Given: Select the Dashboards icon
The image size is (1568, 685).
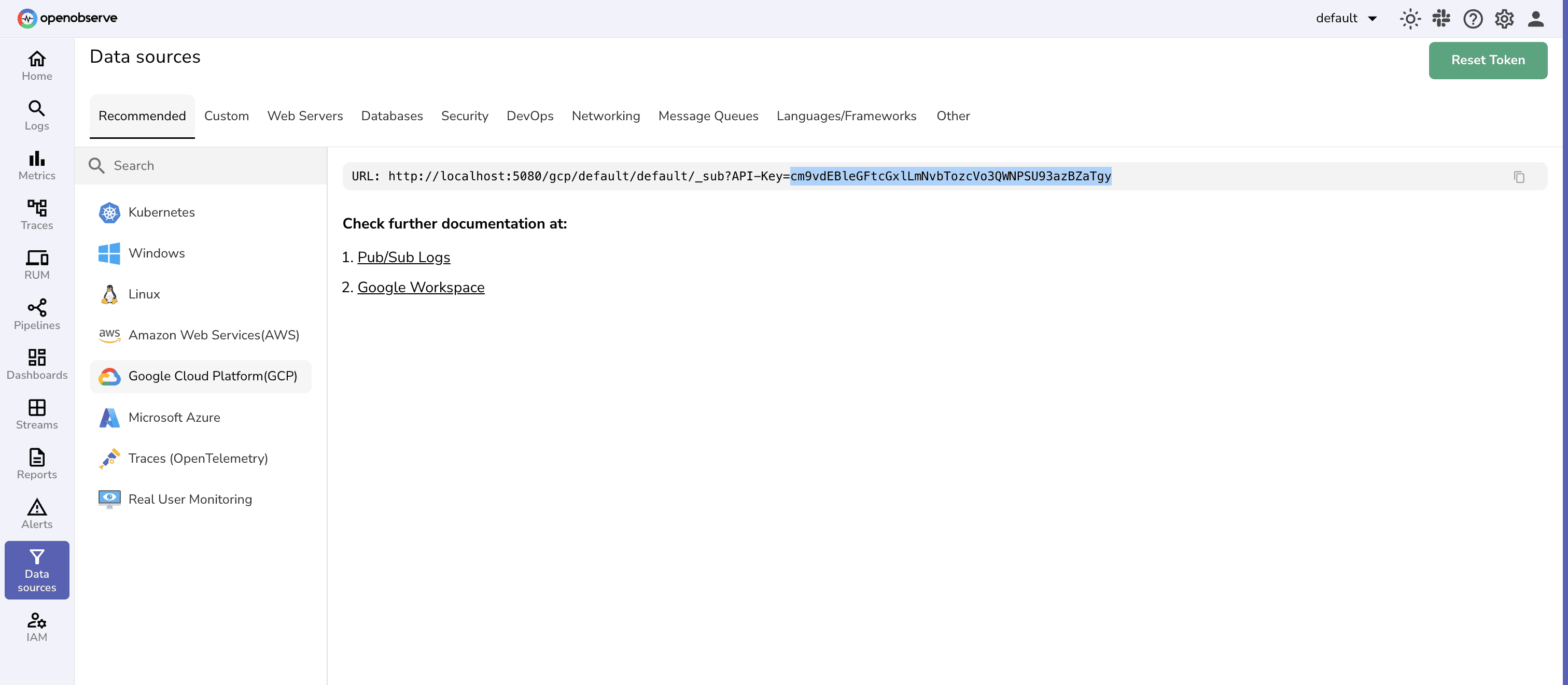Looking at the screenshot, I should click(36, 363).
